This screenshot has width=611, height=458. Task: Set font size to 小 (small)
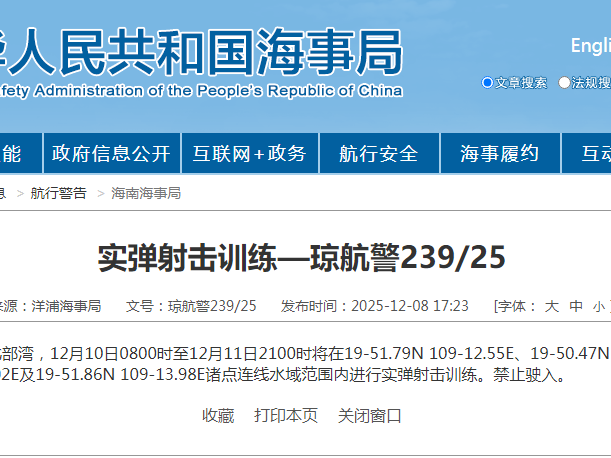(x=598, y=306)
